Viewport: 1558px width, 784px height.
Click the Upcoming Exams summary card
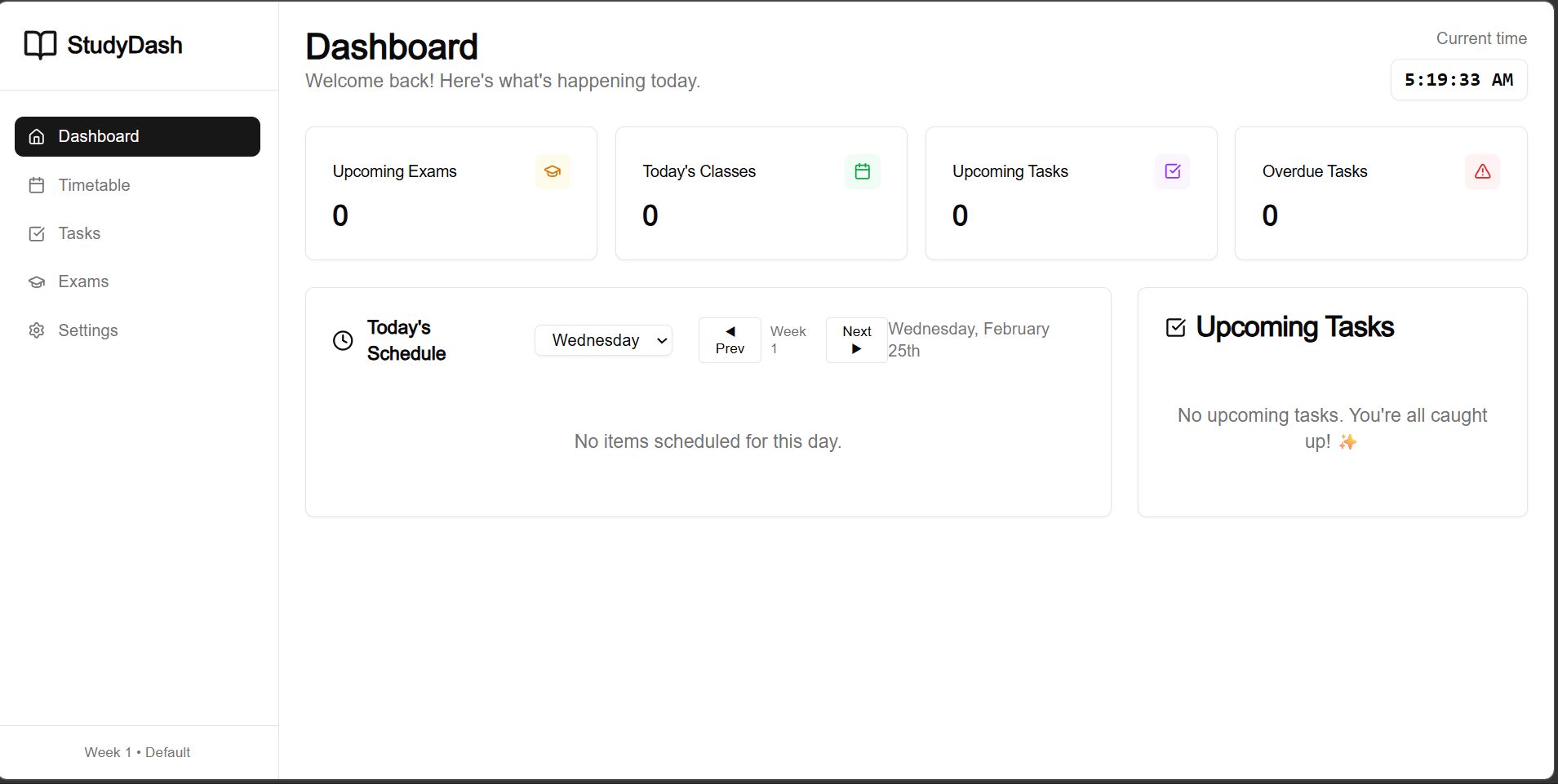pyautogui.click(x=451, y=193)
